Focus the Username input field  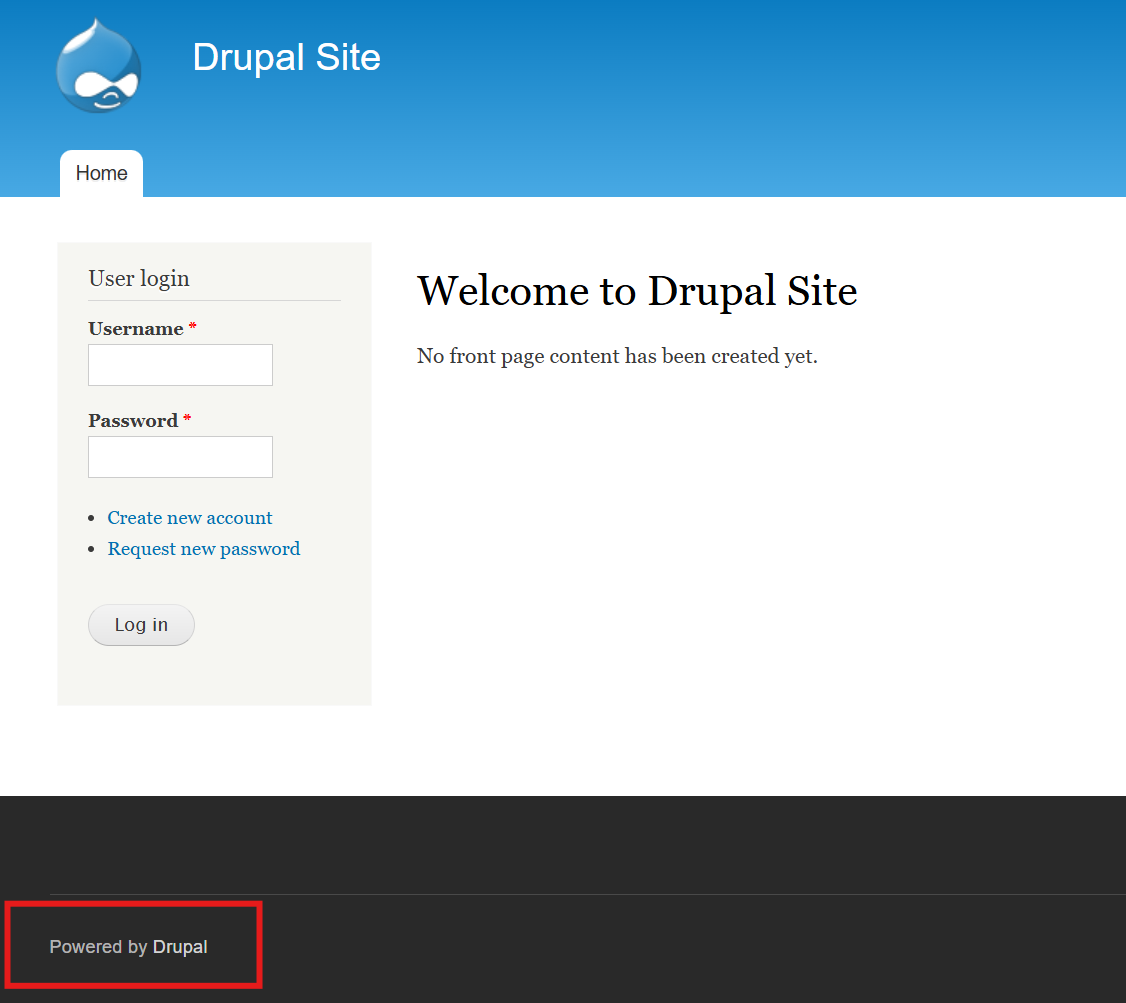pos(180,365)
